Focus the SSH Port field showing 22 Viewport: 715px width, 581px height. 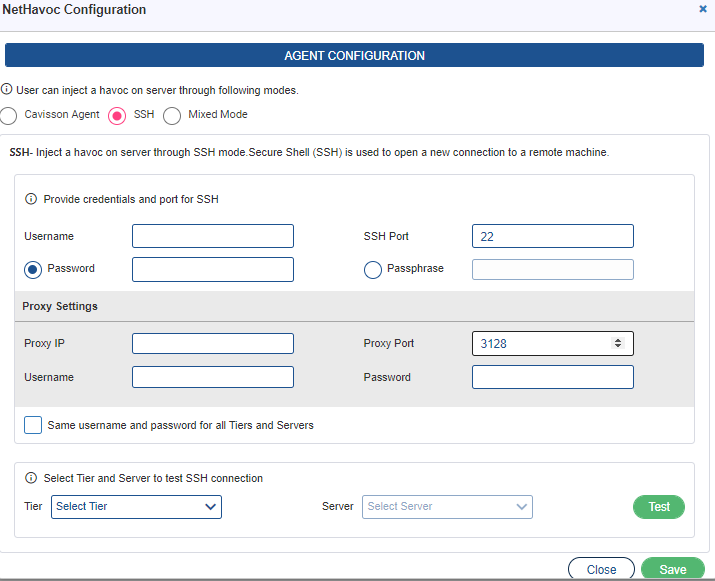coord(553,236)
